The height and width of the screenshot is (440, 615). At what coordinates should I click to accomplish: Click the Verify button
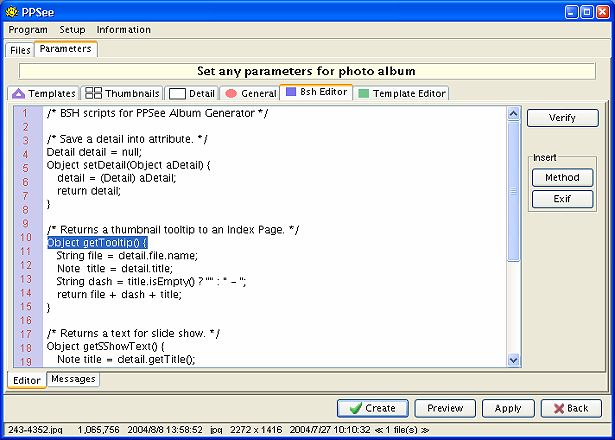click(562, 118)
